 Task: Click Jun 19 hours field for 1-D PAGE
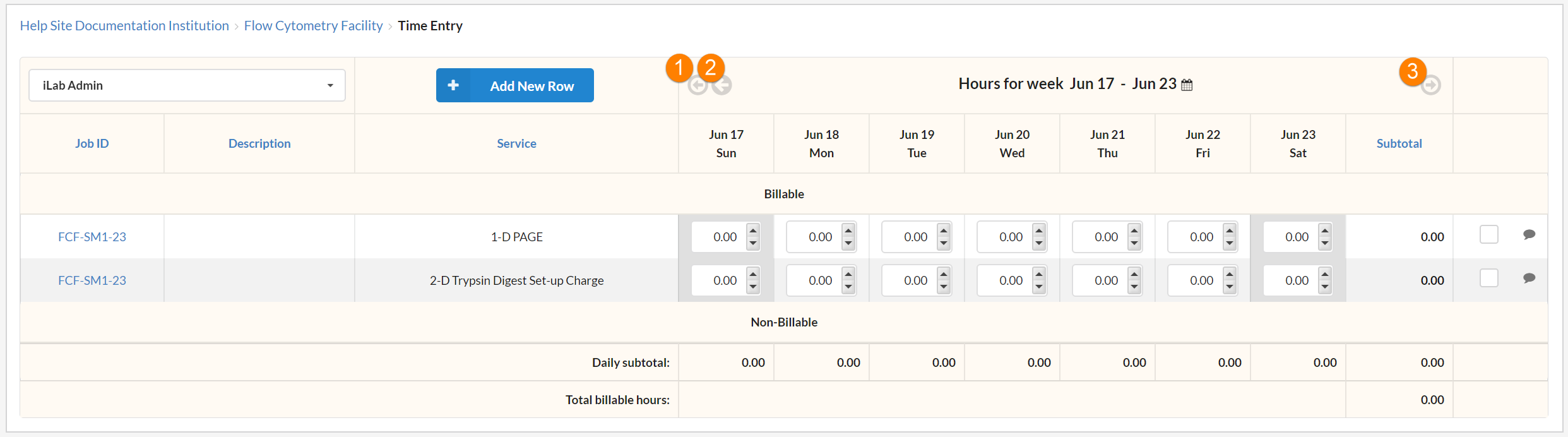[909, 237]
